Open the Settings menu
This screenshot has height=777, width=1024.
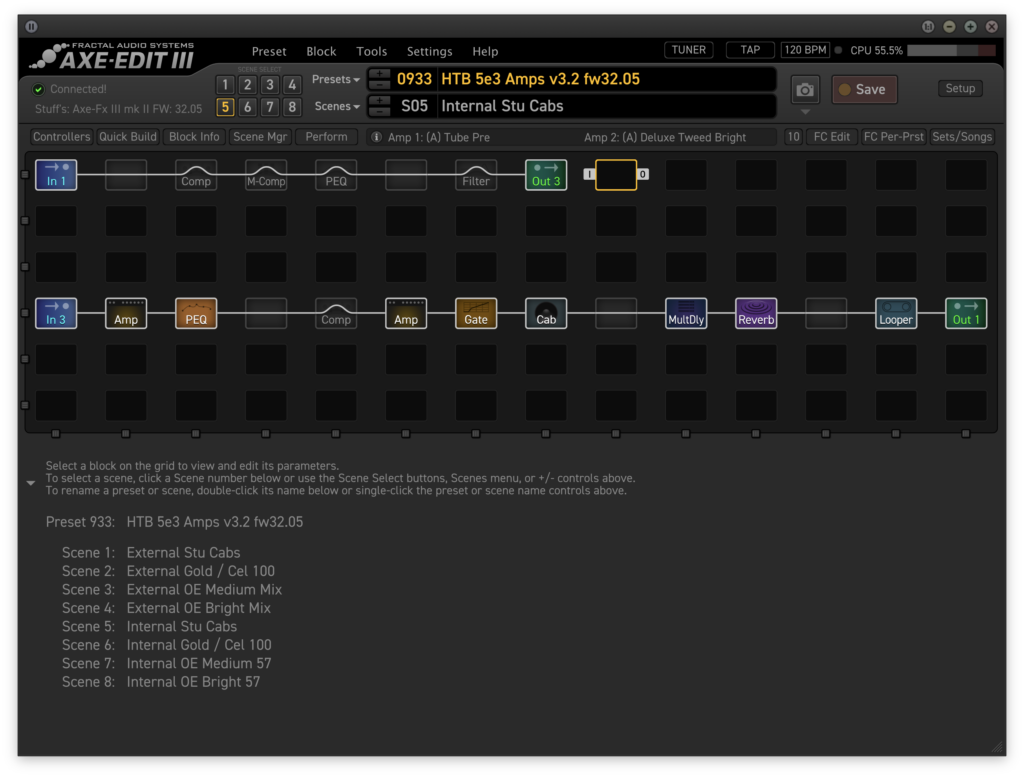(x=430, y=52)
